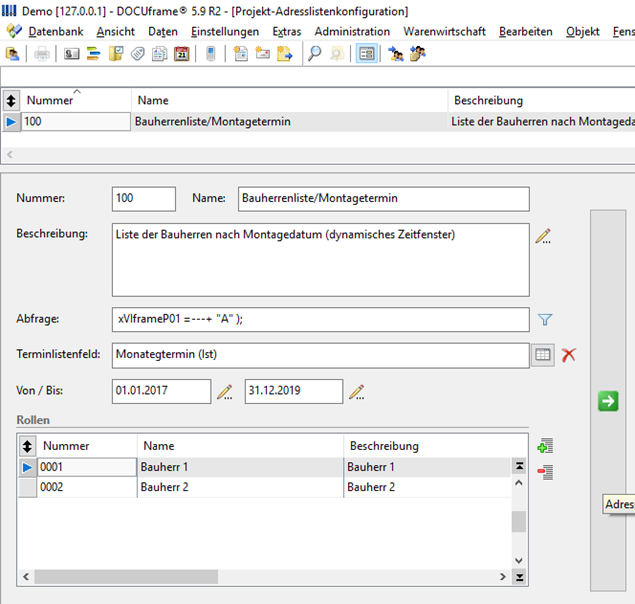Click the users with blue arrow icon
635x604 pixels.
[396, 54]
